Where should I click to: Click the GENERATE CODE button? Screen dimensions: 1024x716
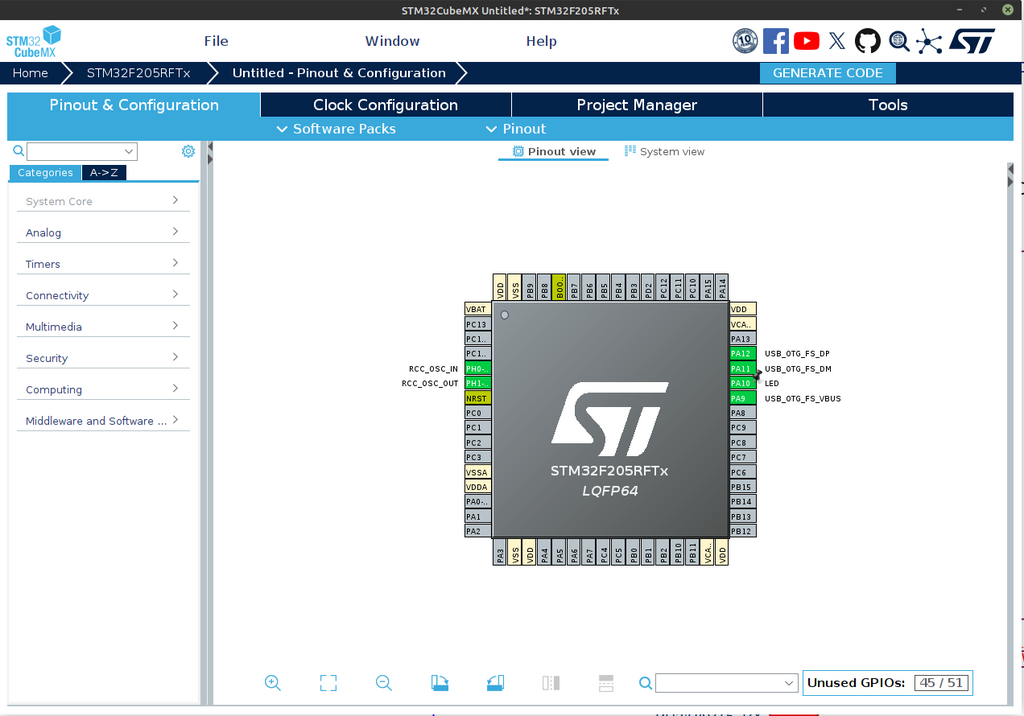(827, 73)
